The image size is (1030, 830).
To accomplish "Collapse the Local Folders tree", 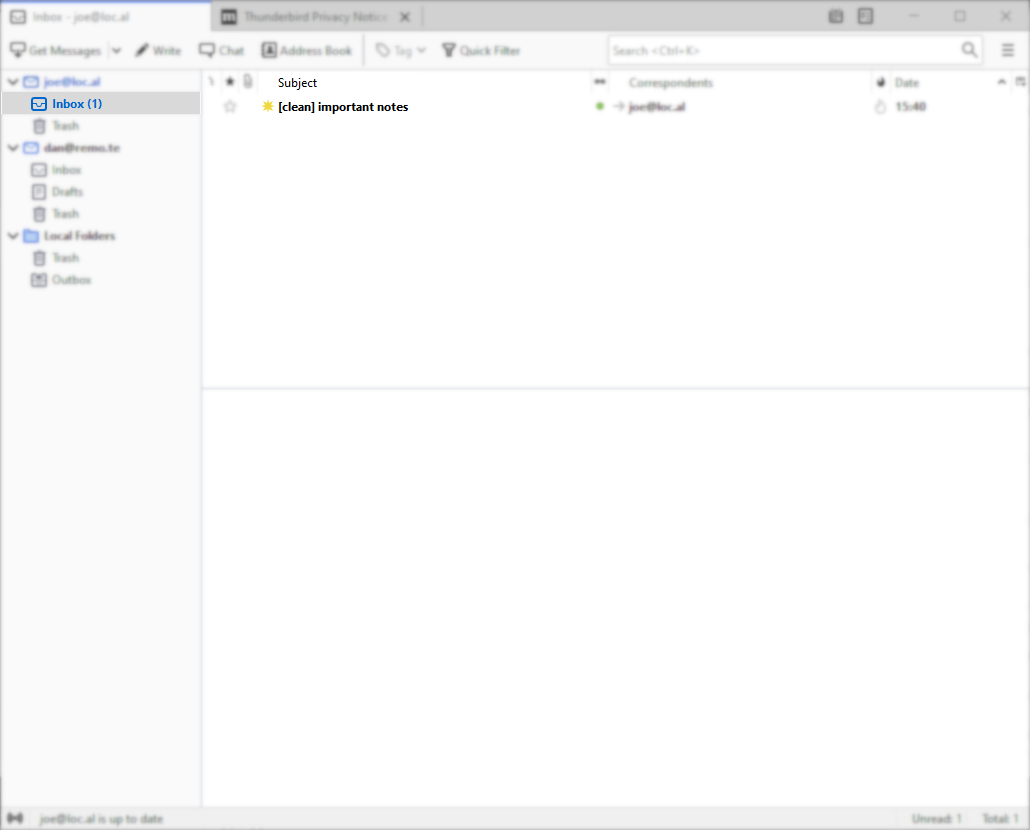I will [x=12, y=236].
